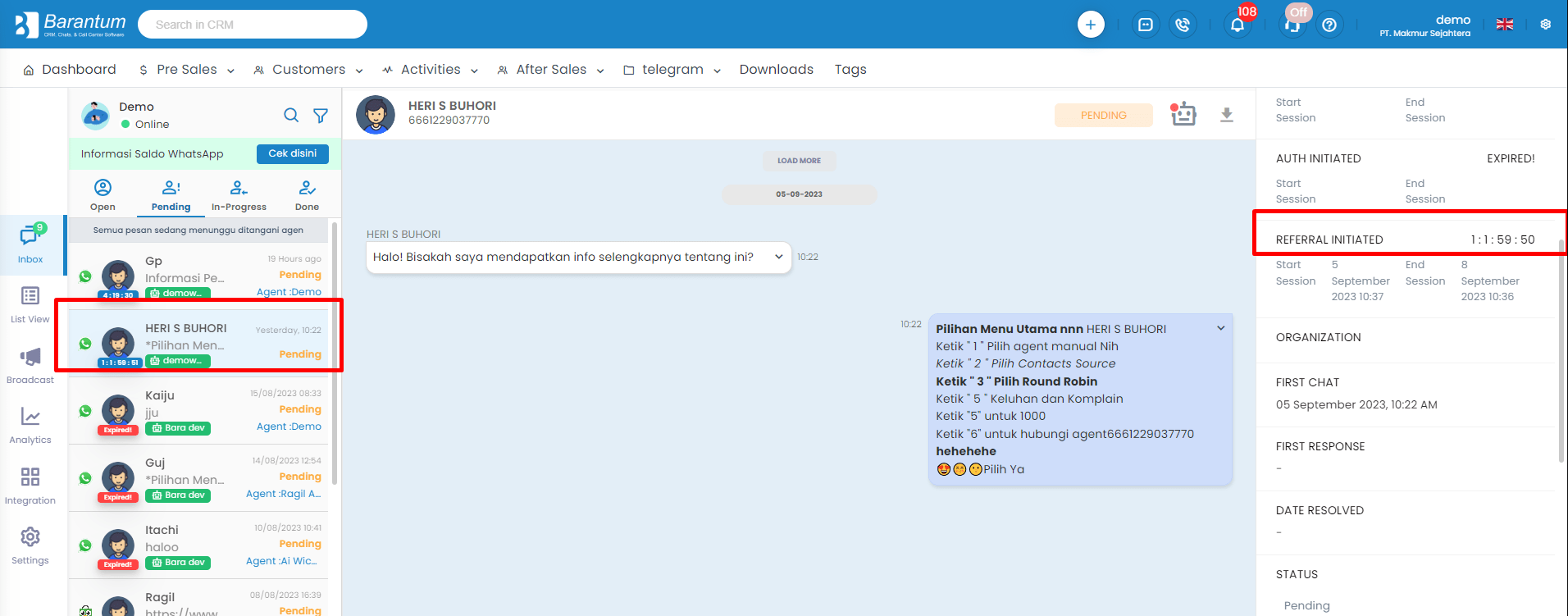Click the chat list vertical scrollbar
1568x616 pixels.
pos(335,353)
